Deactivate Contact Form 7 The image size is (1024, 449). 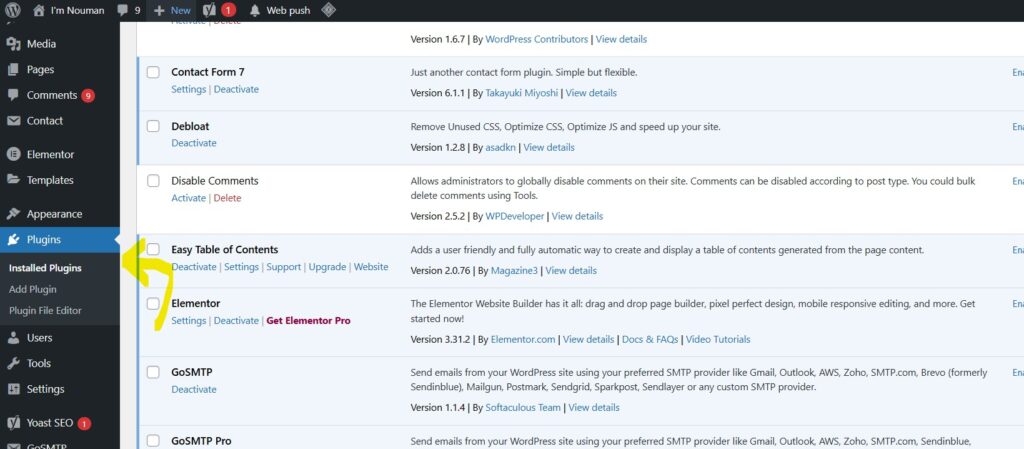[236, 89]
